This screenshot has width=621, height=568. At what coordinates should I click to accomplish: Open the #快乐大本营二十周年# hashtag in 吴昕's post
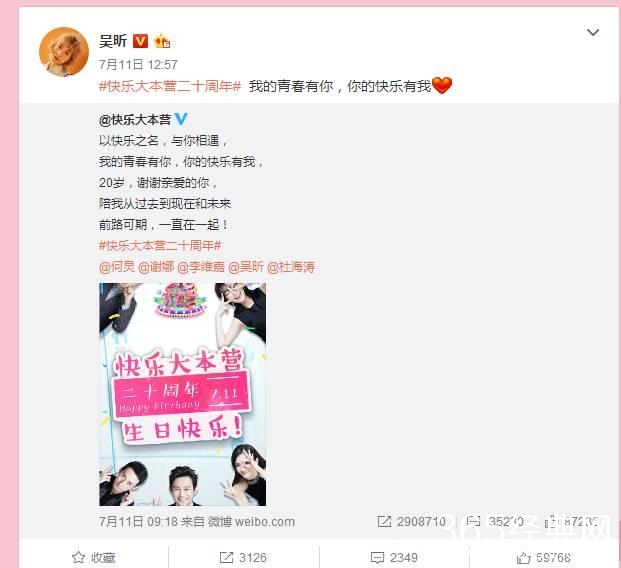click(x=170, y=86)
